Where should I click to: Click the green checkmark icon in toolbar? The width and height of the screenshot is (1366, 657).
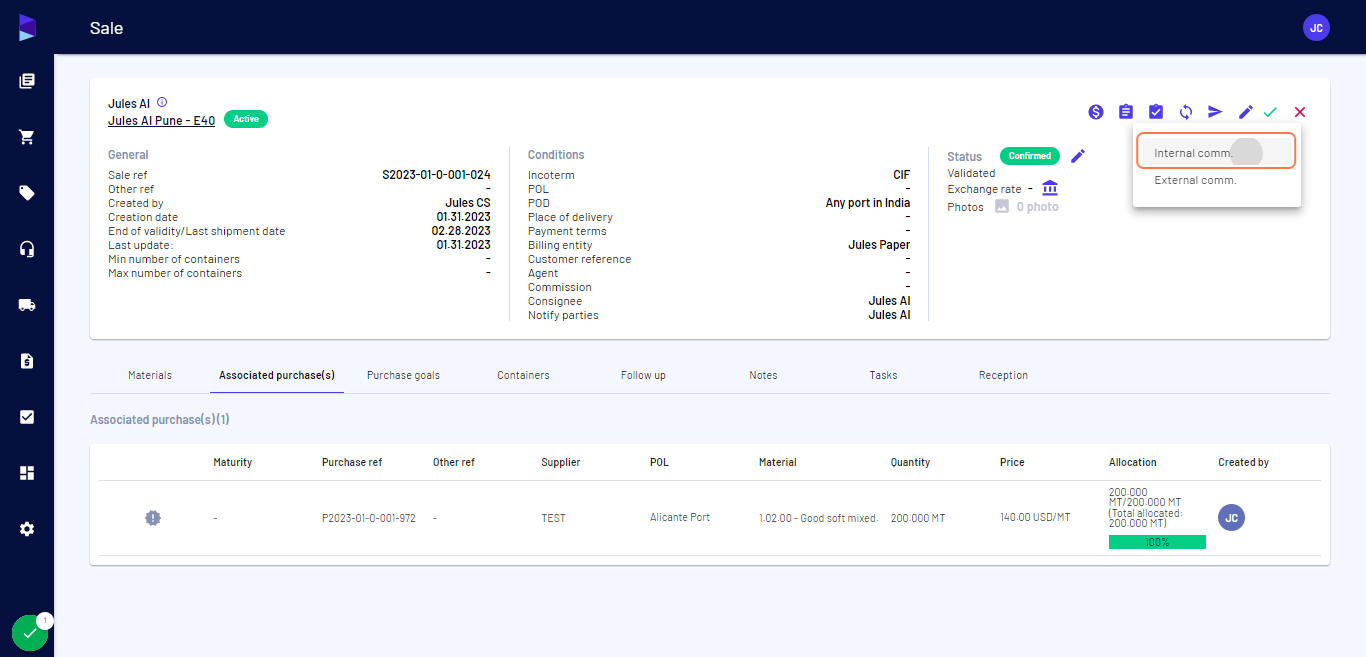(1270, 112)
